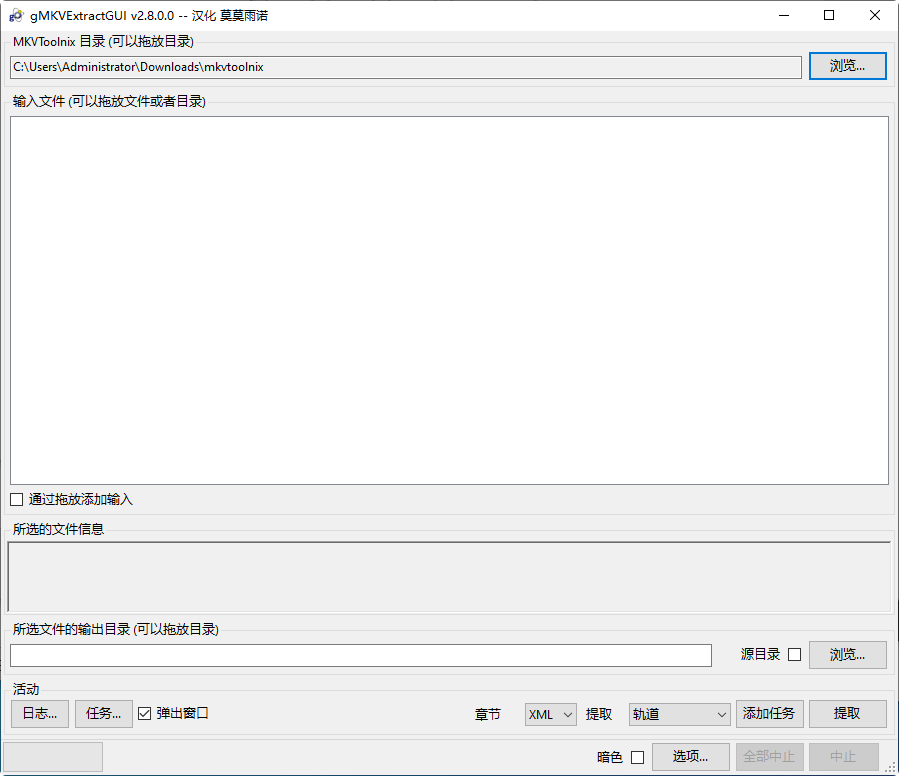Viewport: 899px width, 776px height.
Task: Click inside the 输入文件 file list area
Action: point(450,300)
